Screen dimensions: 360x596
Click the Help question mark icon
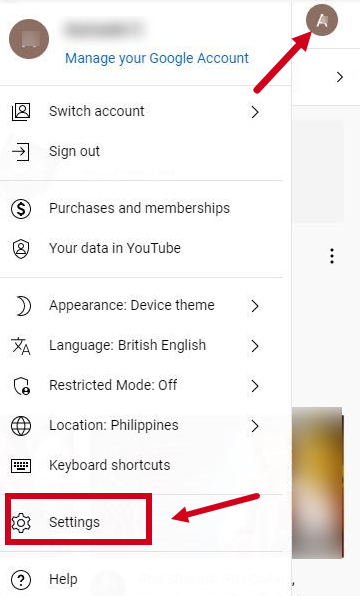[x=21, y=580]
